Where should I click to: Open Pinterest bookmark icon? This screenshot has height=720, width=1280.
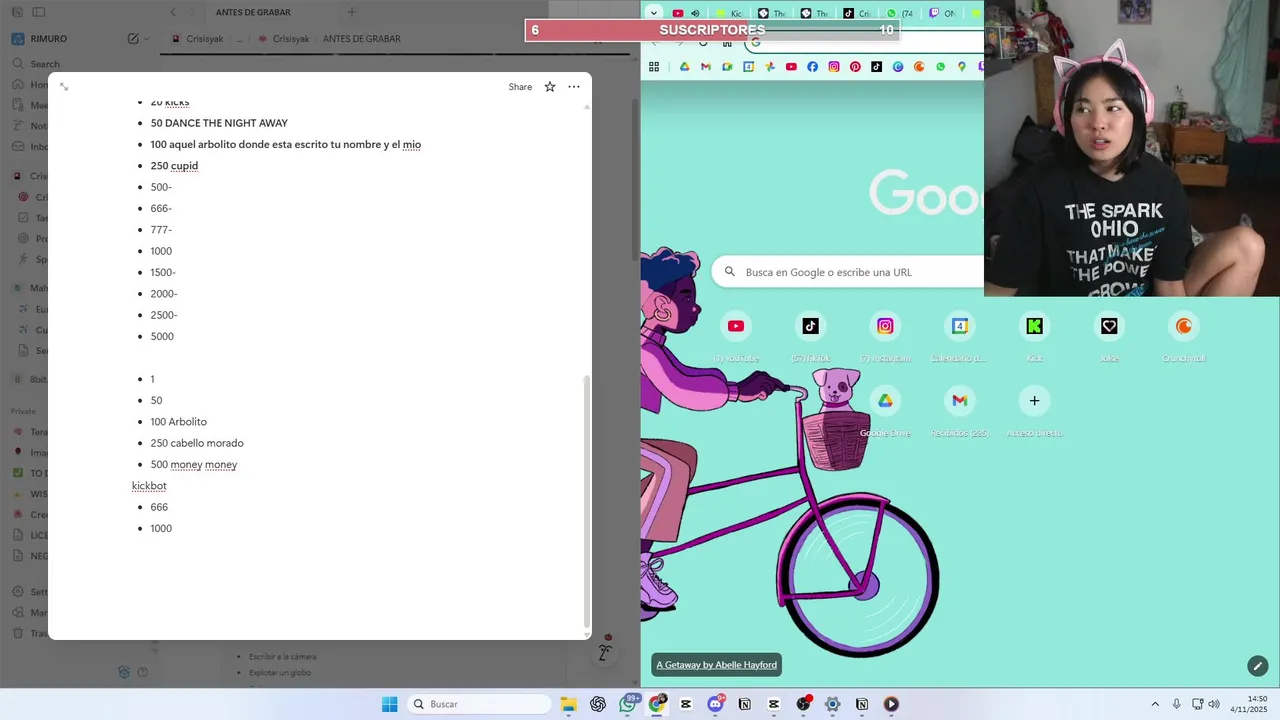point(855,67)
